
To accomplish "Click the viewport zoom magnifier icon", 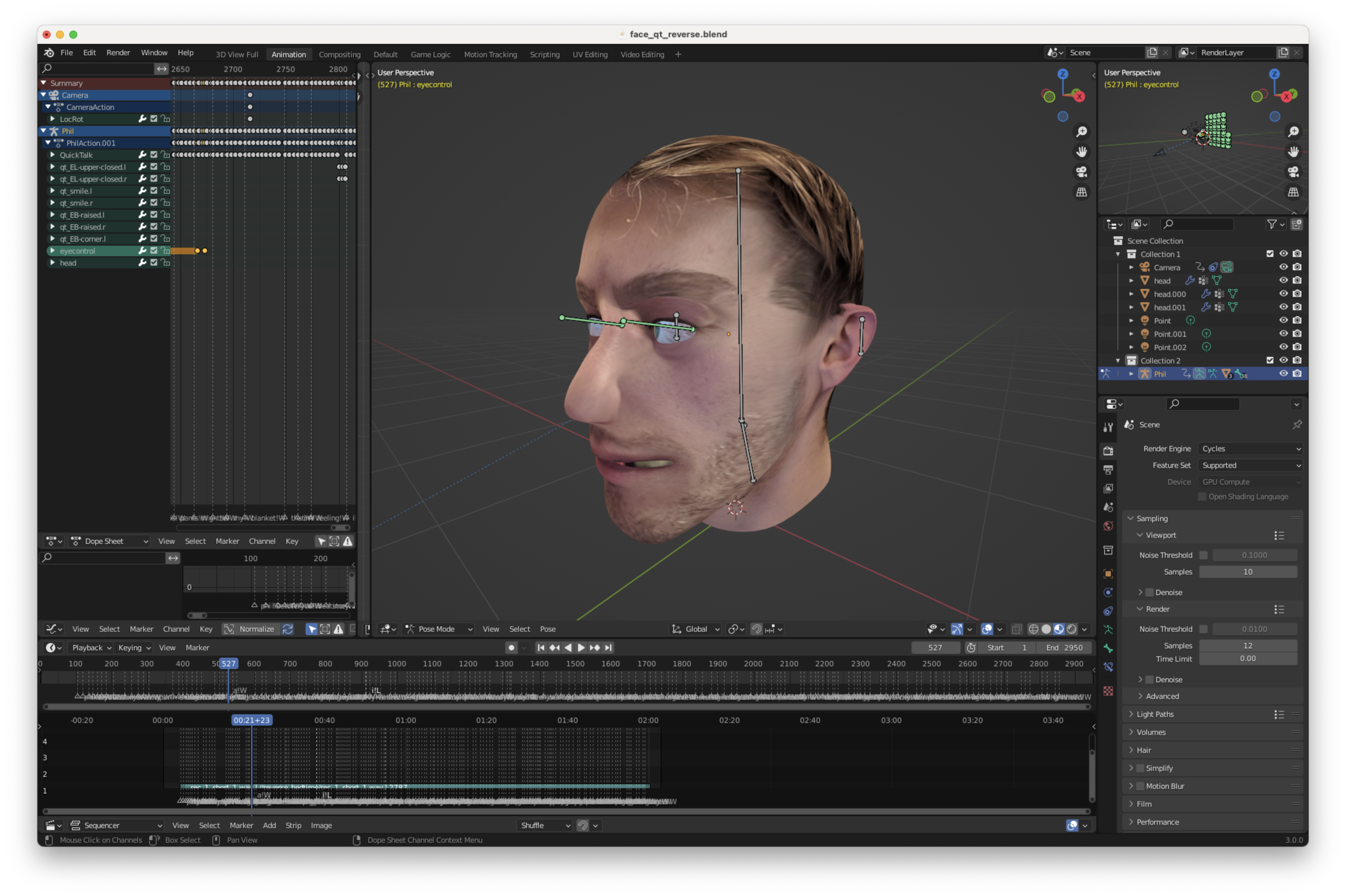I will (1081, 132).
